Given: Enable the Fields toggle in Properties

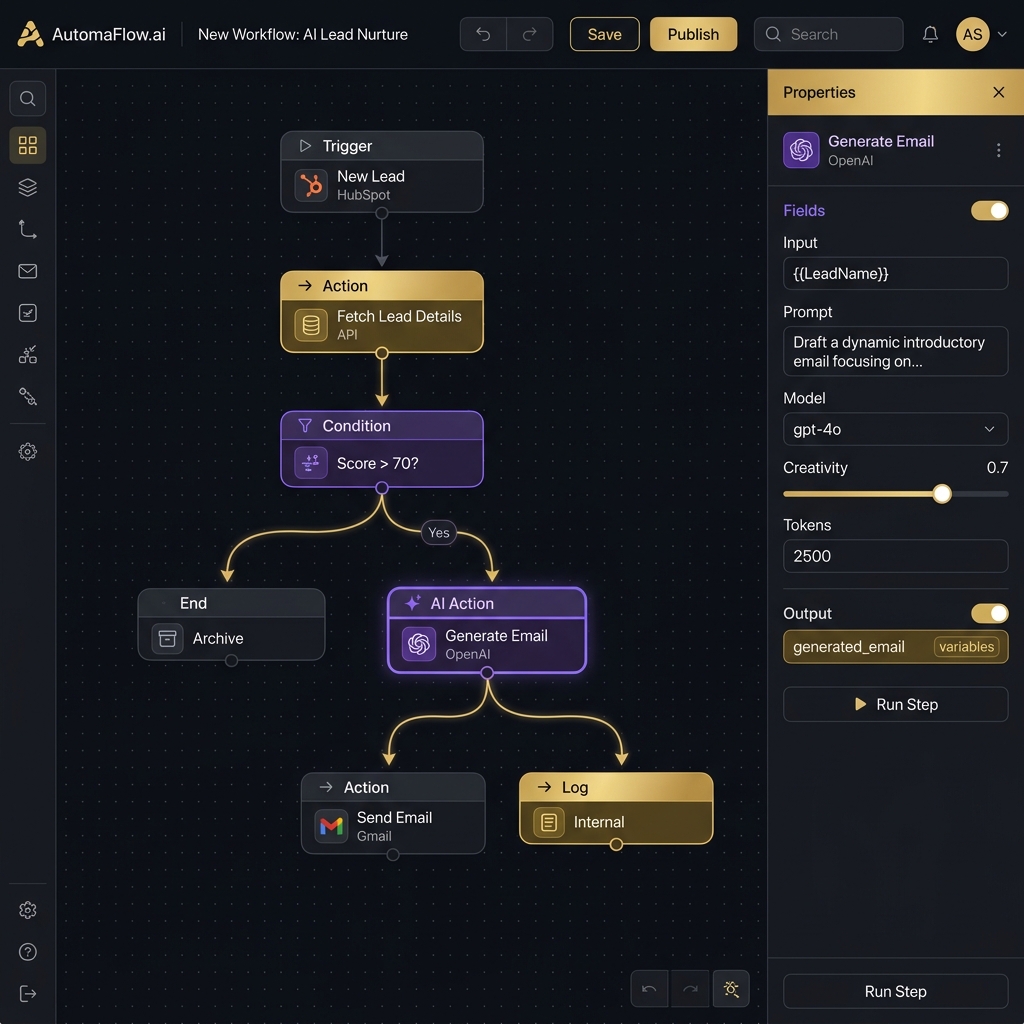Looking at the screenshot, I should 989,211.
